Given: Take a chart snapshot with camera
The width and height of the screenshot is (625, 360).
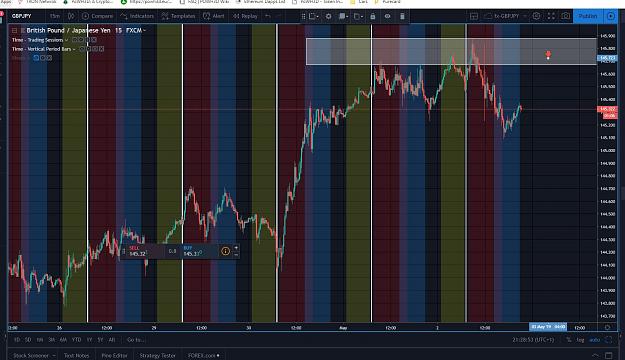Looking at the screenshot, I should [565, 16].
